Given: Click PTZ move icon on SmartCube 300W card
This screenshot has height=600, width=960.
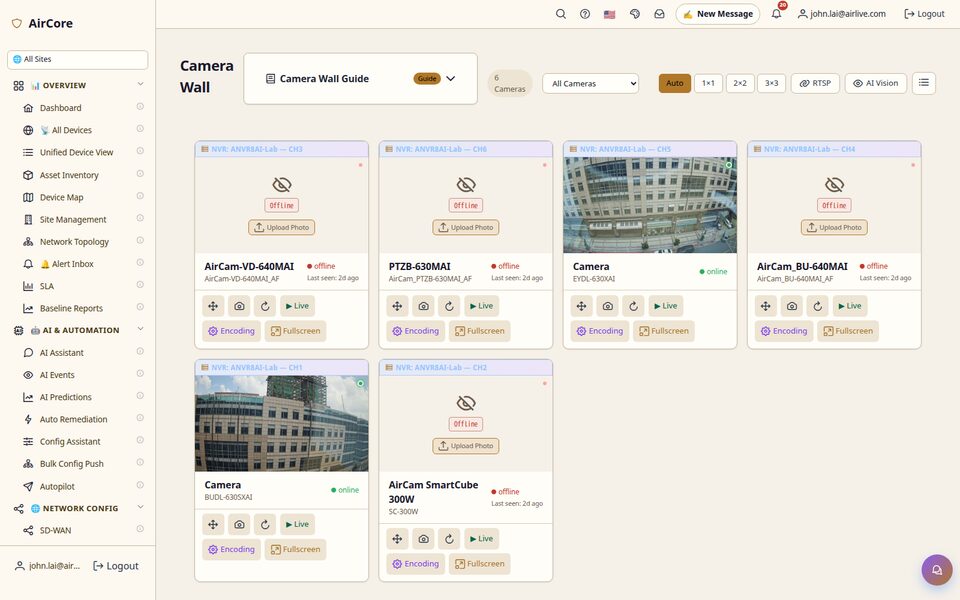Looking at the screenshot, I should click(x=397, y=539).
